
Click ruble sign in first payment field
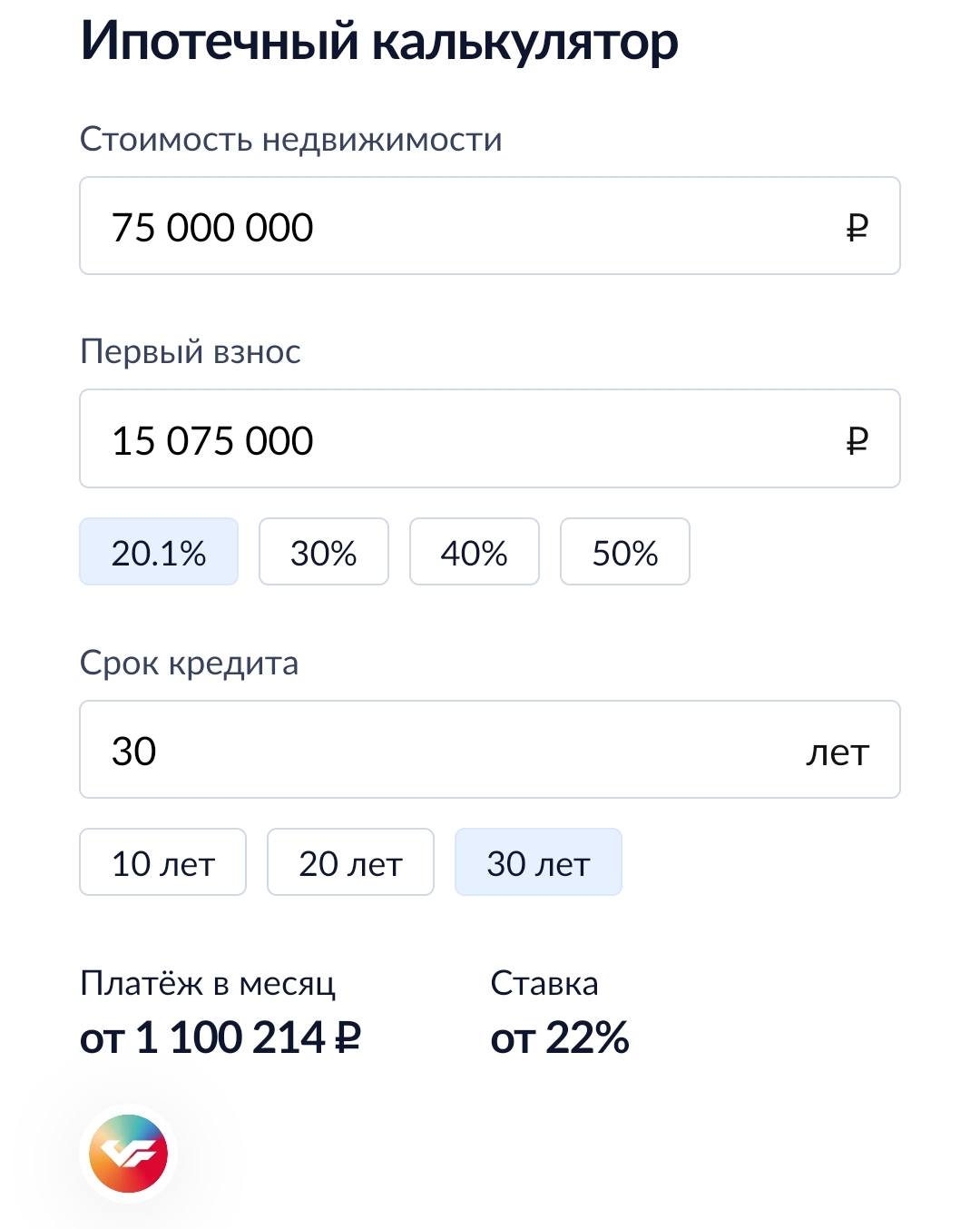857,440
